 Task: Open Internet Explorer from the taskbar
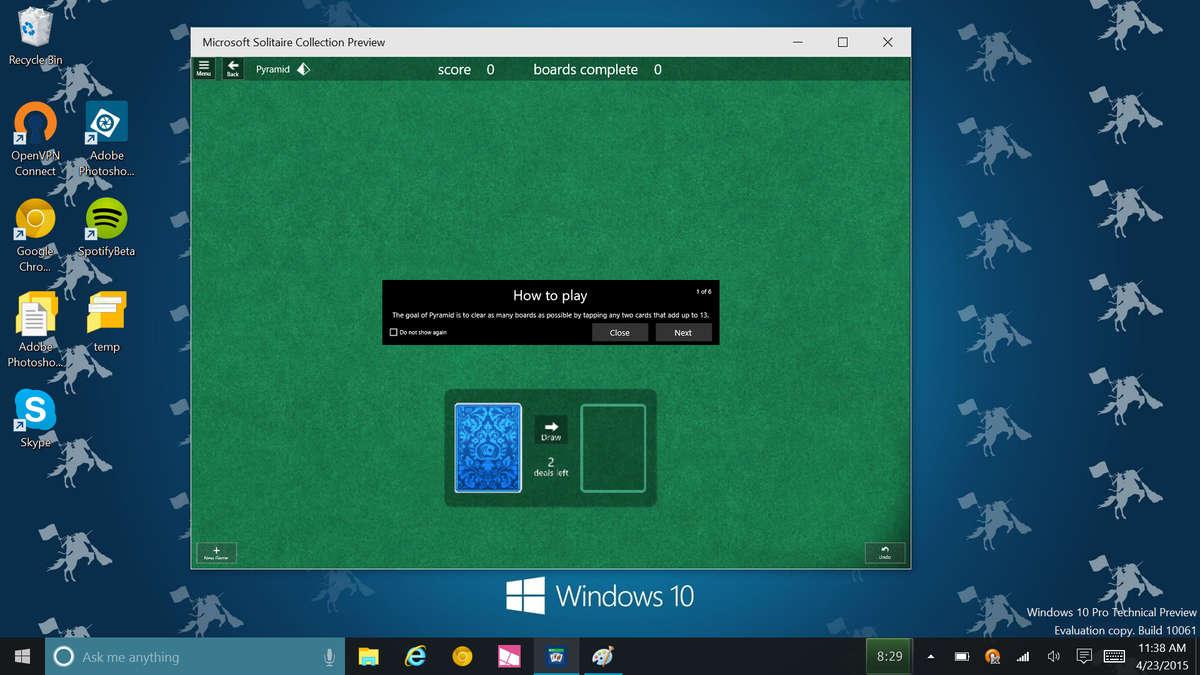[x=415, y=656]
